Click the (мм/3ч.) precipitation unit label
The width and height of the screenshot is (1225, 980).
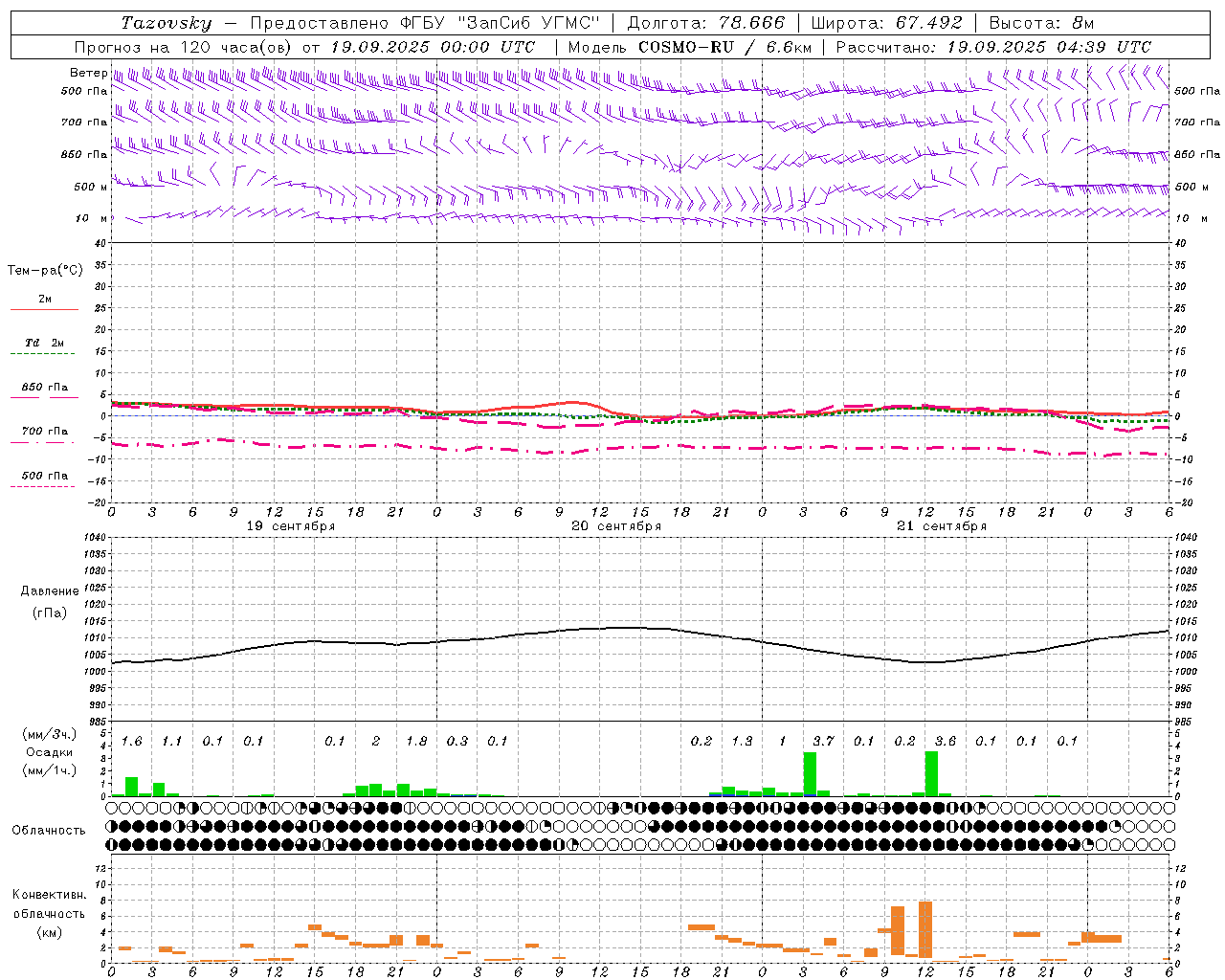(x=50, y=735)
